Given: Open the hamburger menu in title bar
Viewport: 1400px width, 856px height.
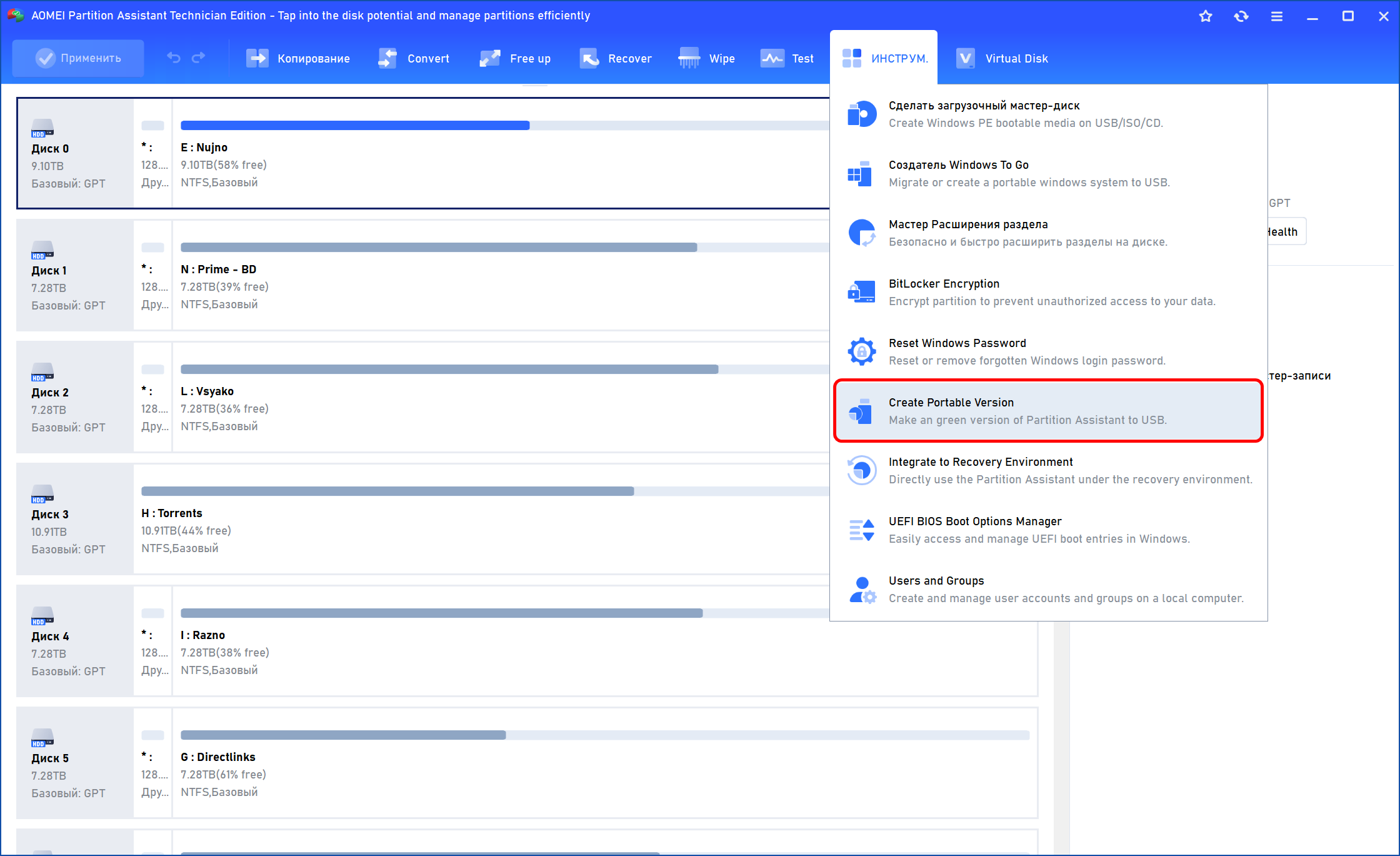Looking at the screenshot, I should point(1277,16).
